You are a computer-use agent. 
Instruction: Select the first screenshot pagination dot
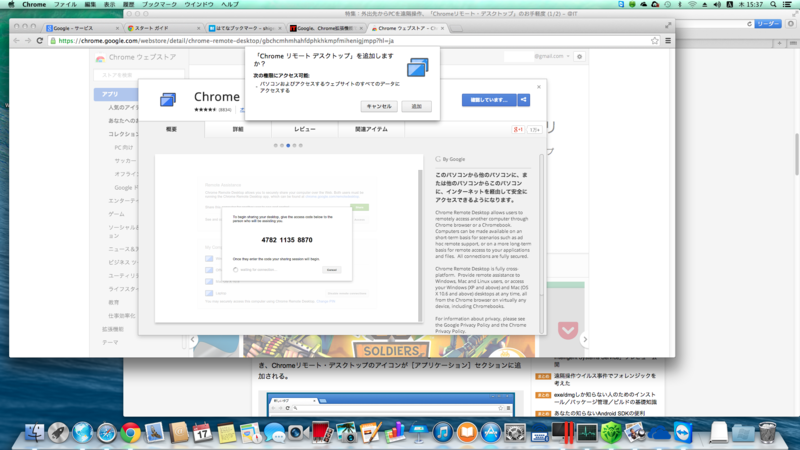coord(276,145)
